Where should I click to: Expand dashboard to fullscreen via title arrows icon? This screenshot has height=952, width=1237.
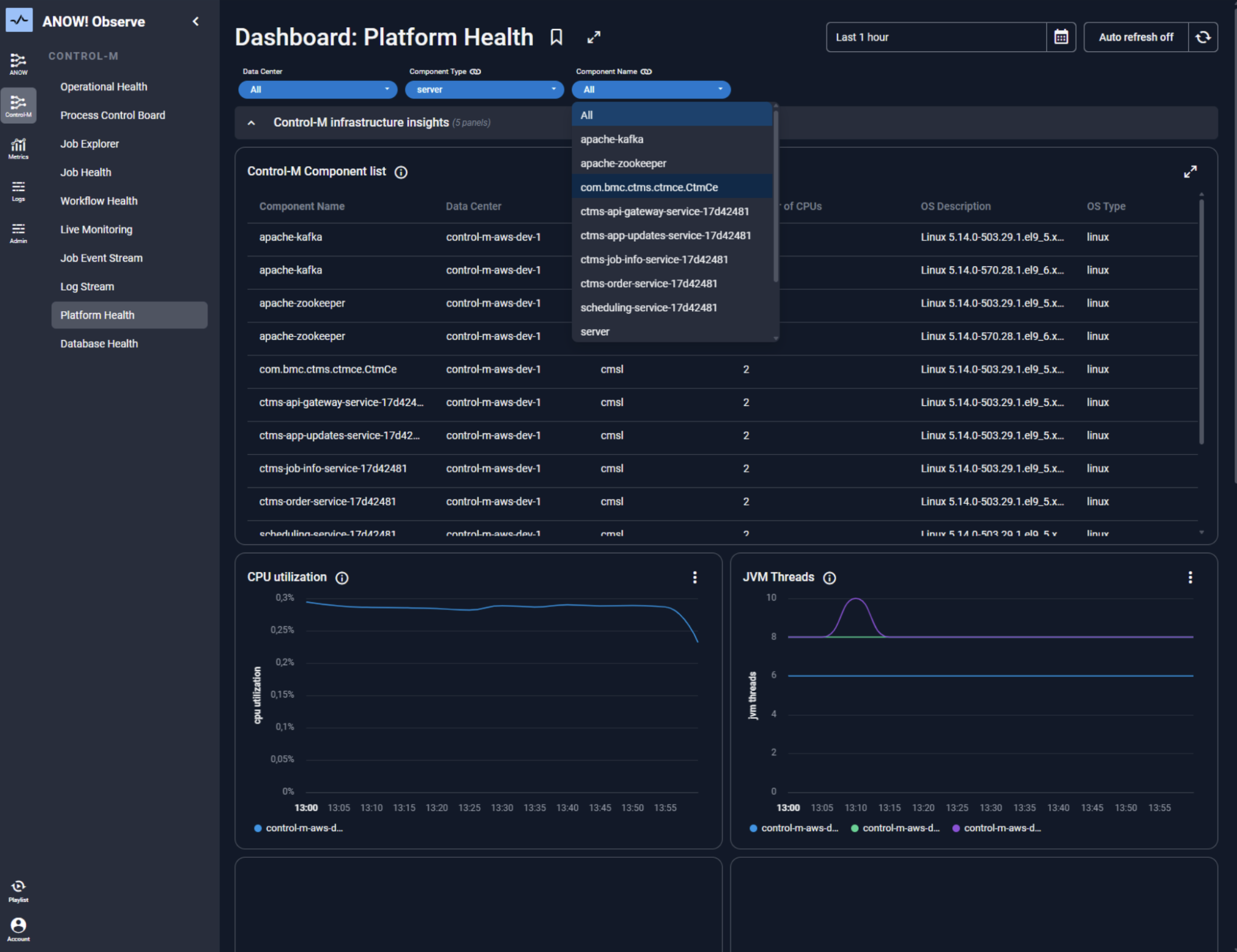(x=593, y=37)
